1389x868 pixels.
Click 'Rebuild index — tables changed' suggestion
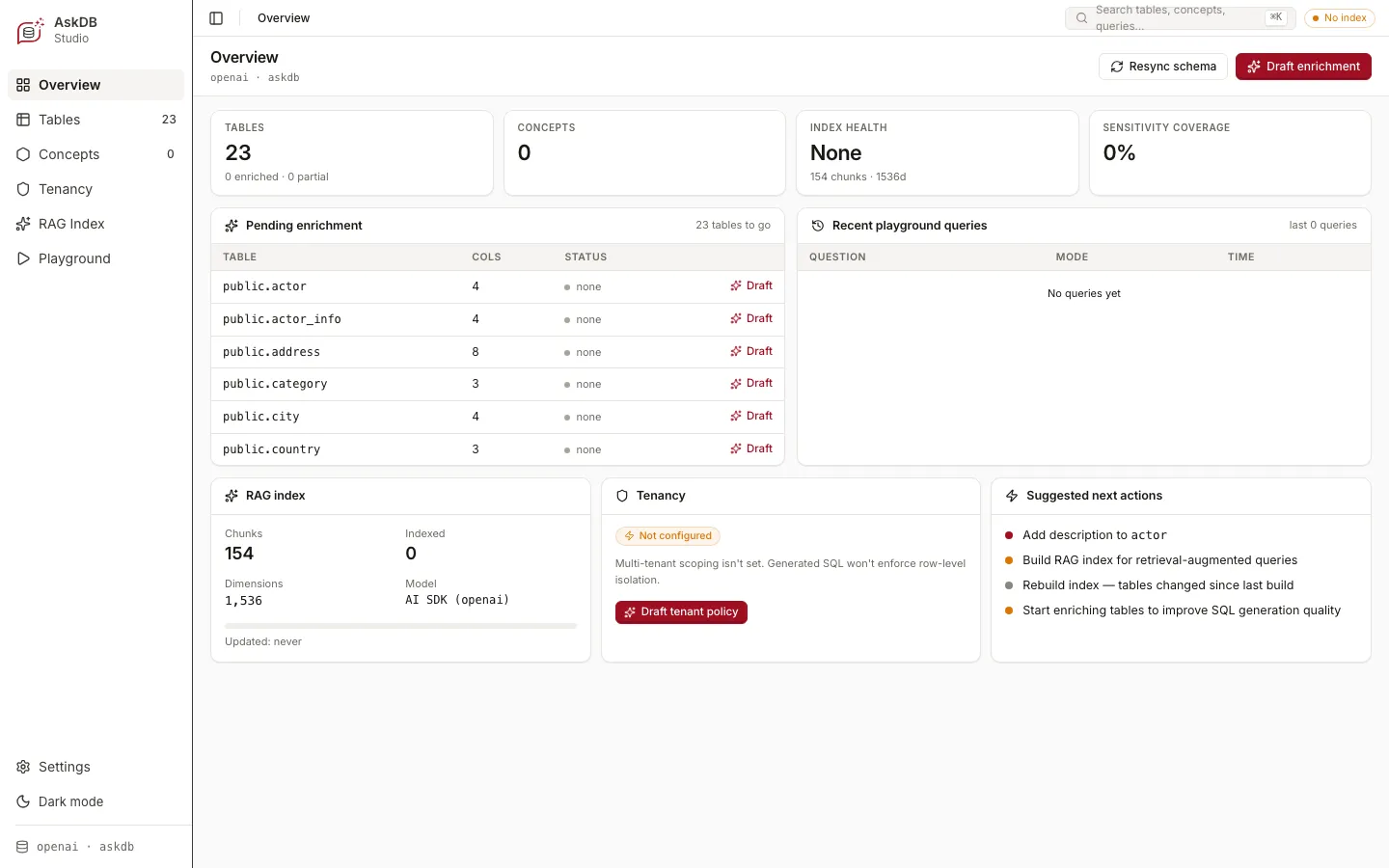coord(1157,585)
